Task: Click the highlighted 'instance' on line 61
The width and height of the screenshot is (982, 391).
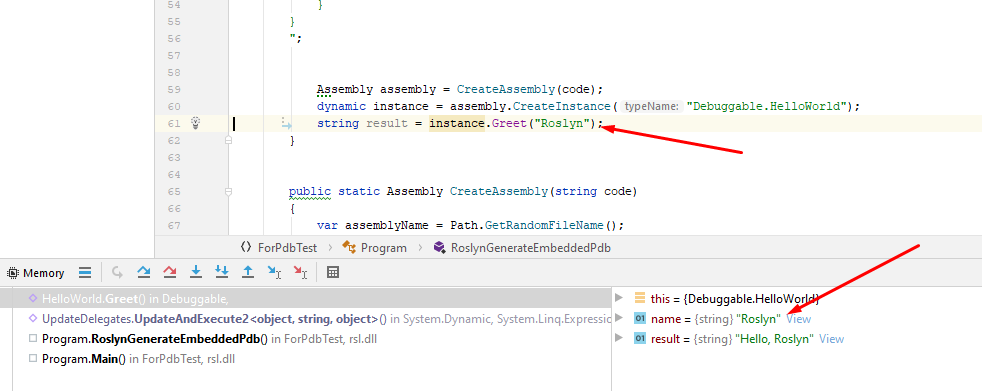Action: (x=457, y=123)
